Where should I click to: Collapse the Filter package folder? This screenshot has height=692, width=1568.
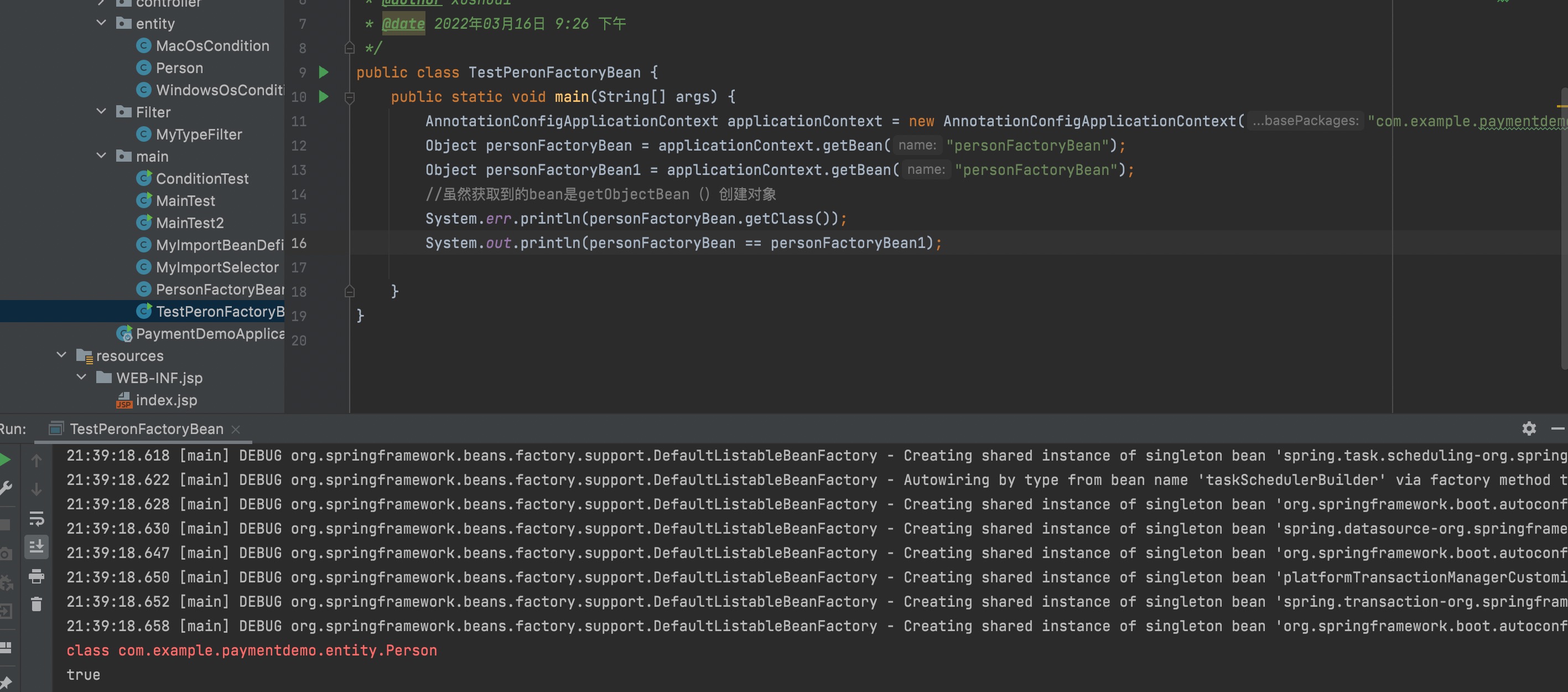click(102, 111)
